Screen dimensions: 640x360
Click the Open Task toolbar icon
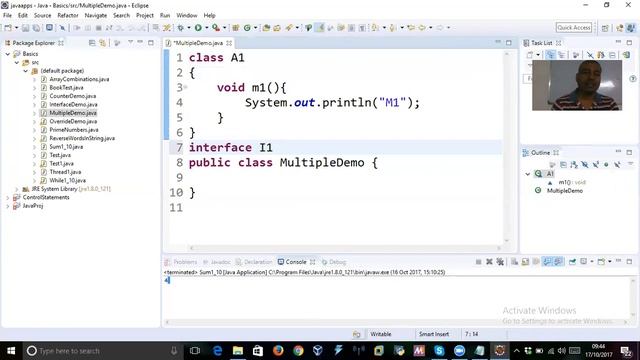277,28
